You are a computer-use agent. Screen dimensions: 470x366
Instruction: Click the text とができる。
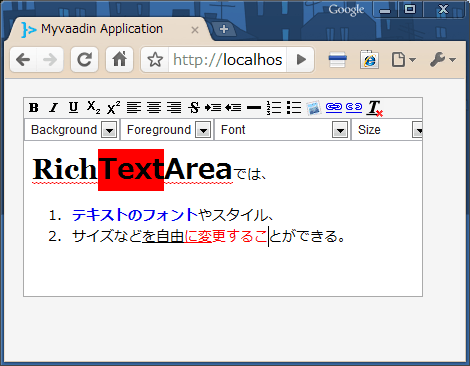307,236
